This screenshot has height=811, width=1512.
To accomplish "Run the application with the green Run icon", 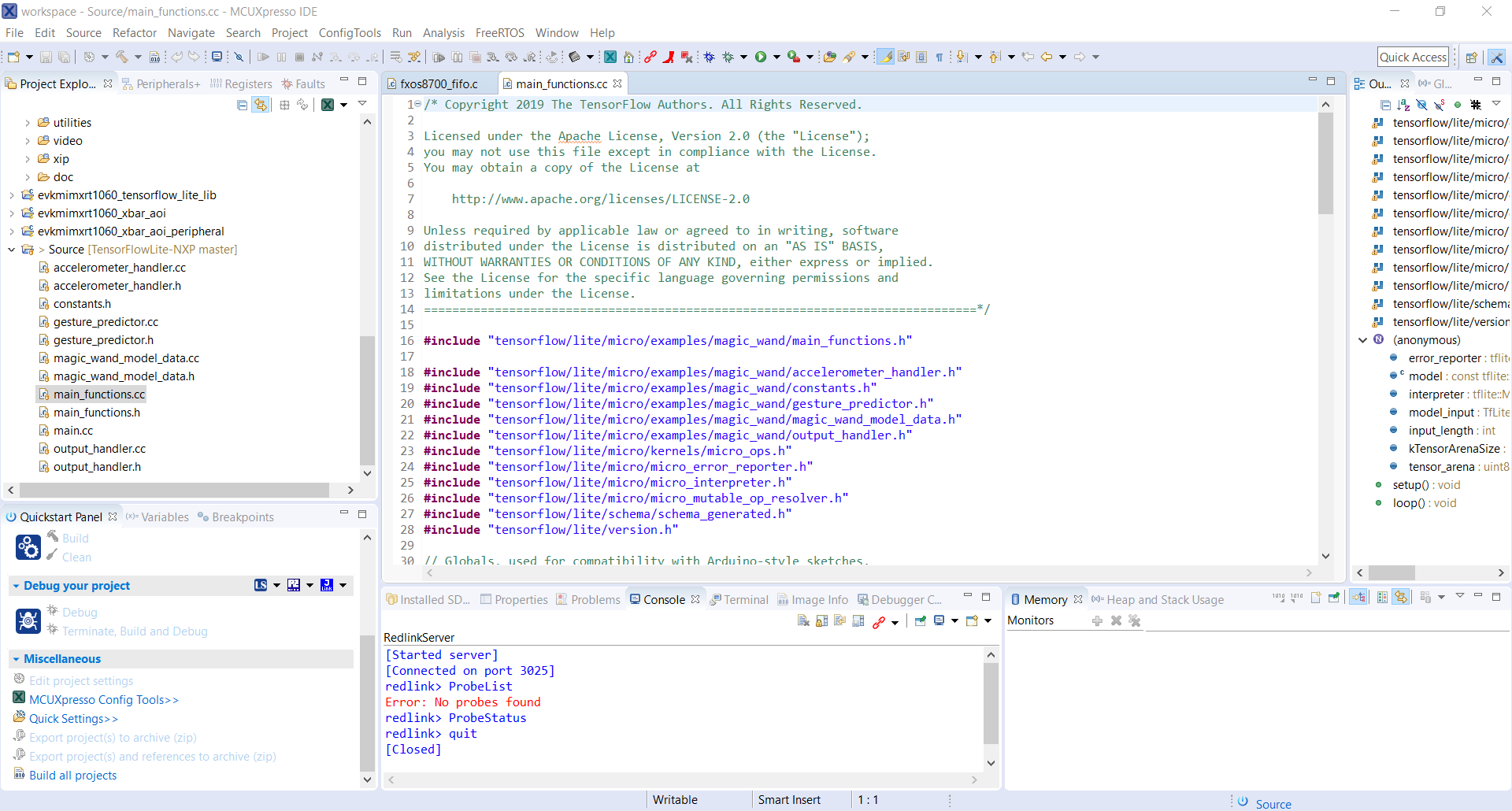I will pyautogui.click(x=762, y=56).
